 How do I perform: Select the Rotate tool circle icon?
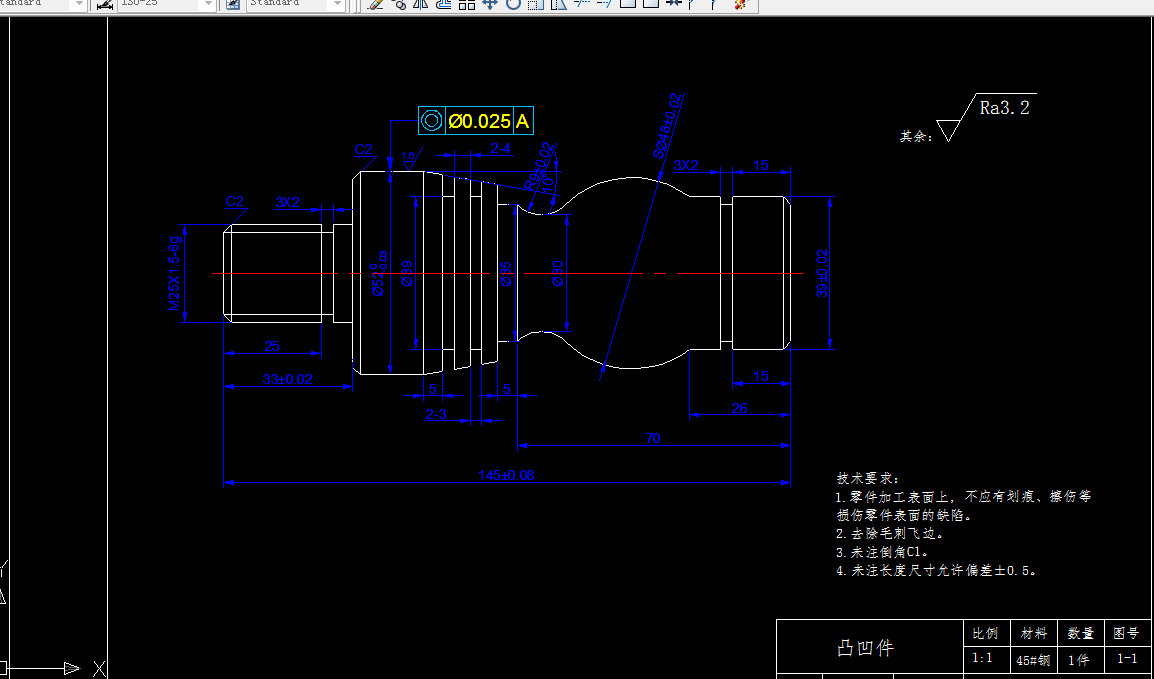click(x=514, y=7)
